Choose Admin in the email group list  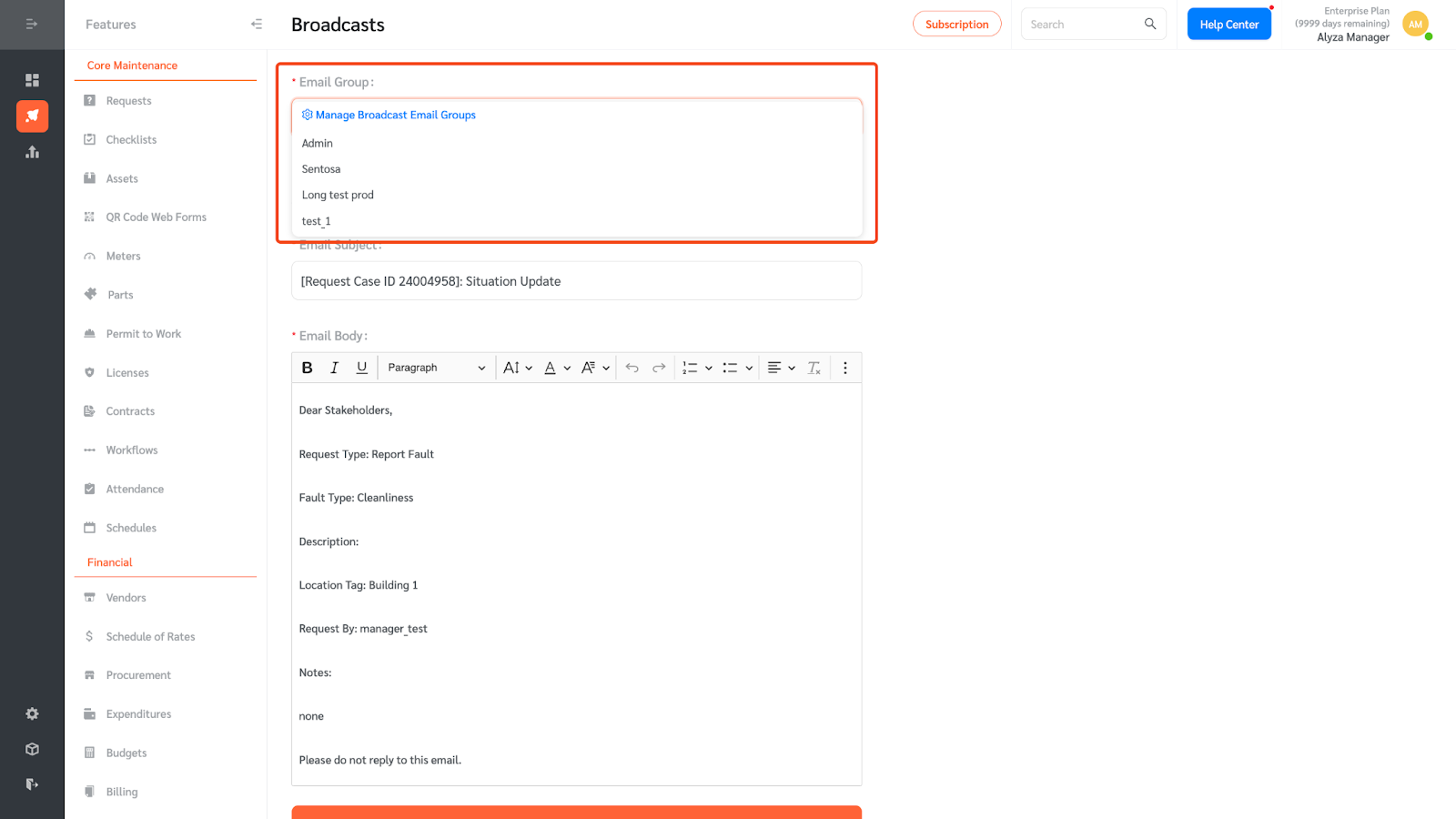pos(318,144)
